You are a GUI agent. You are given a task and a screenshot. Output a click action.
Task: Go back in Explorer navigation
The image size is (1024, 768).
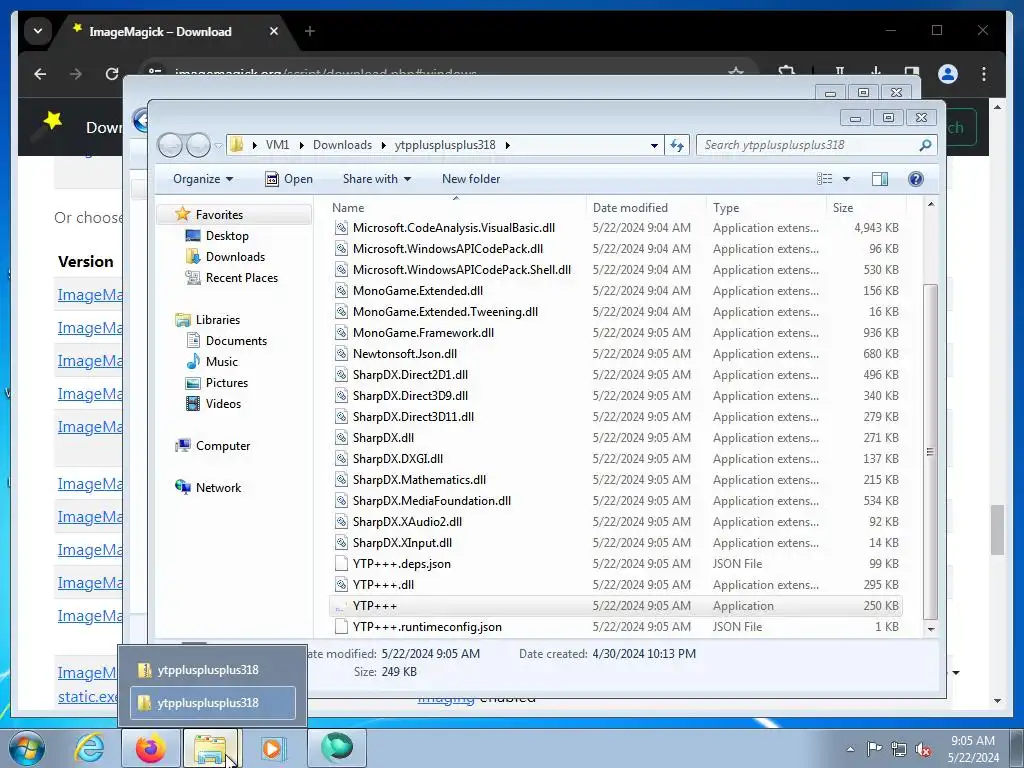click(x=170, y=145)
